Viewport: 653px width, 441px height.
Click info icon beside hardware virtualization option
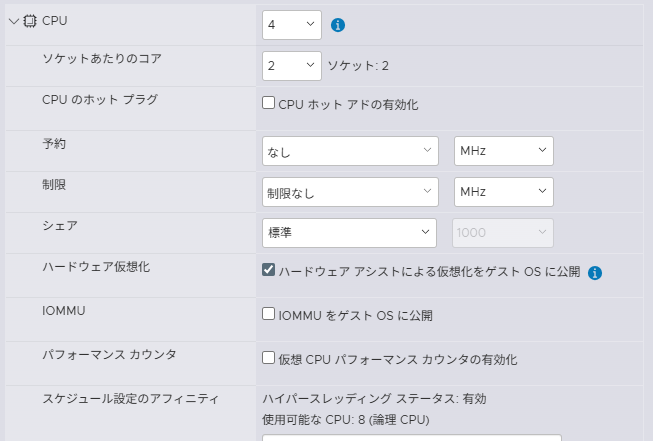[x=595, y=272]
